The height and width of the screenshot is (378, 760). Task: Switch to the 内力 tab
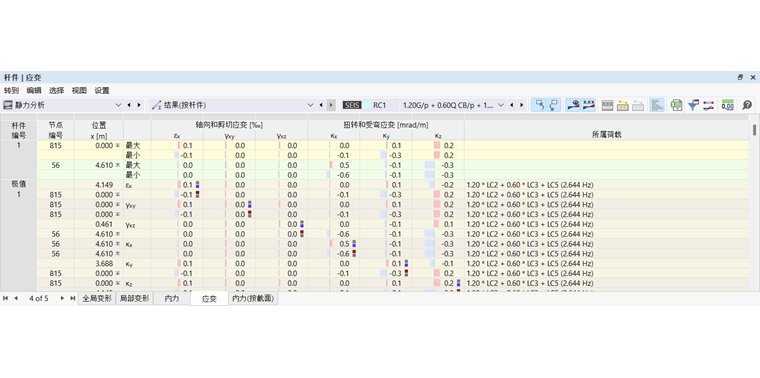click(172, 299)
